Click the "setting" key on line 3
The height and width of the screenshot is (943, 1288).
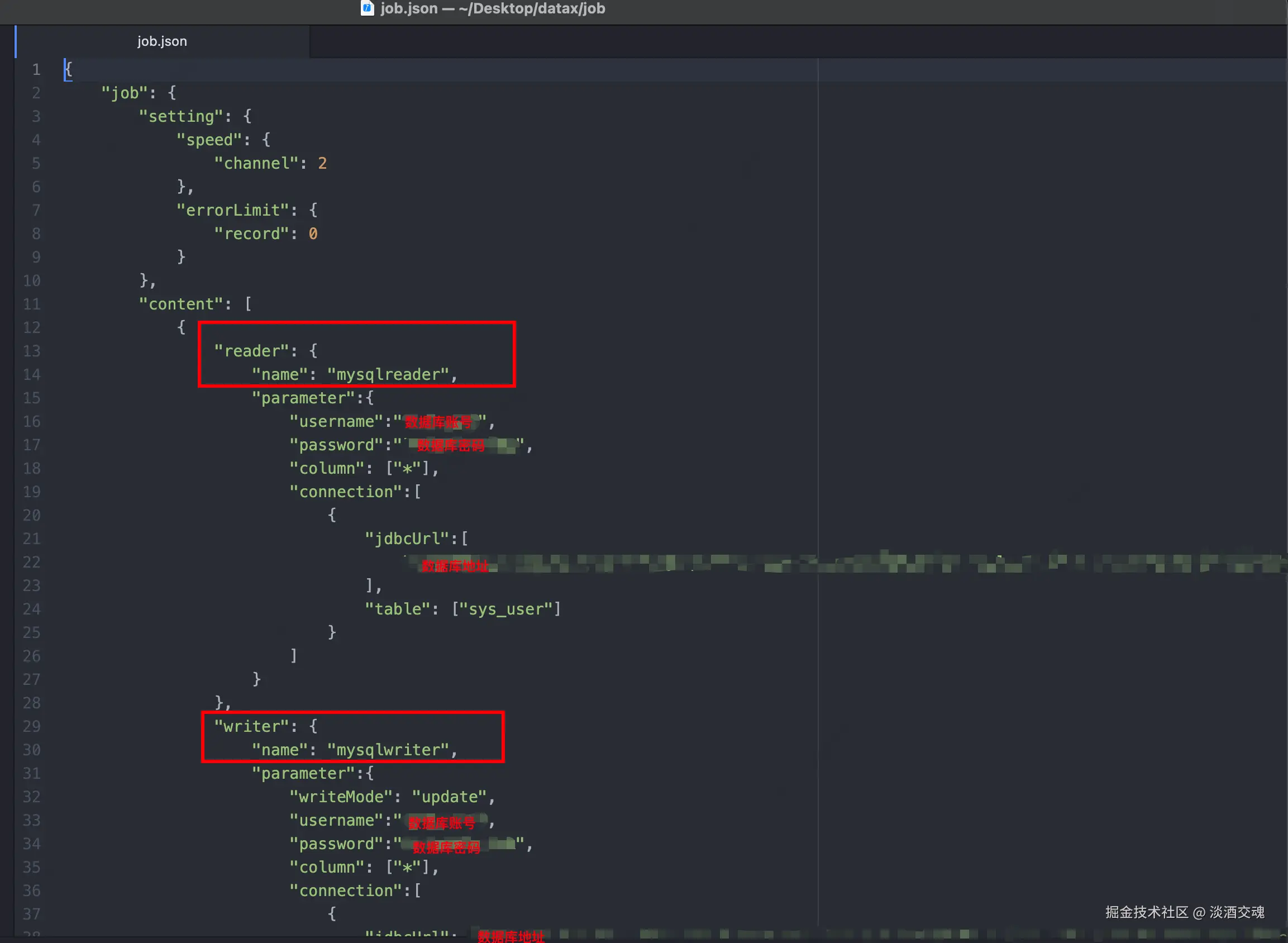click(x=181, y=116)
